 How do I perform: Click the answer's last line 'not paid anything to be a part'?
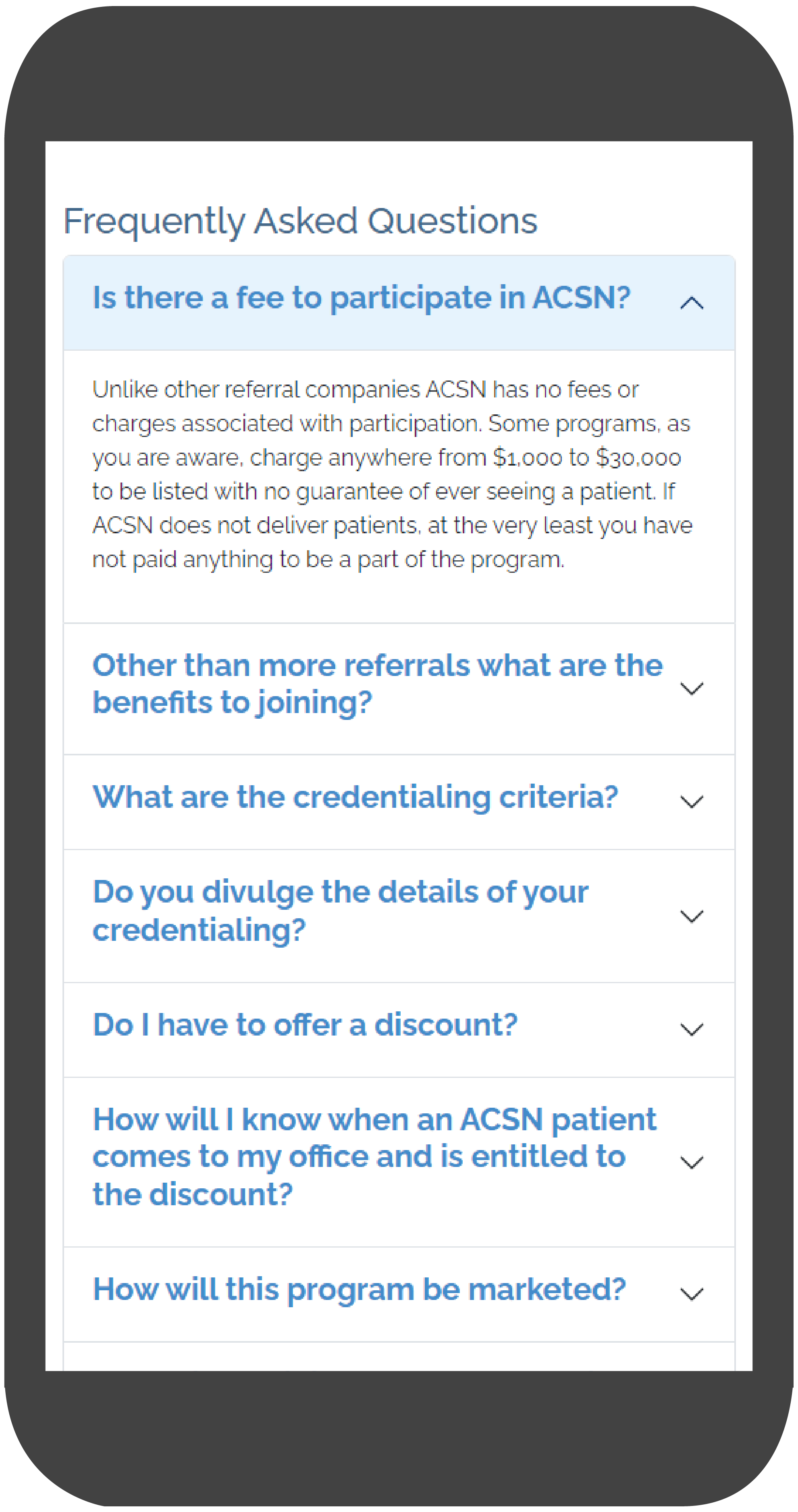328,560
